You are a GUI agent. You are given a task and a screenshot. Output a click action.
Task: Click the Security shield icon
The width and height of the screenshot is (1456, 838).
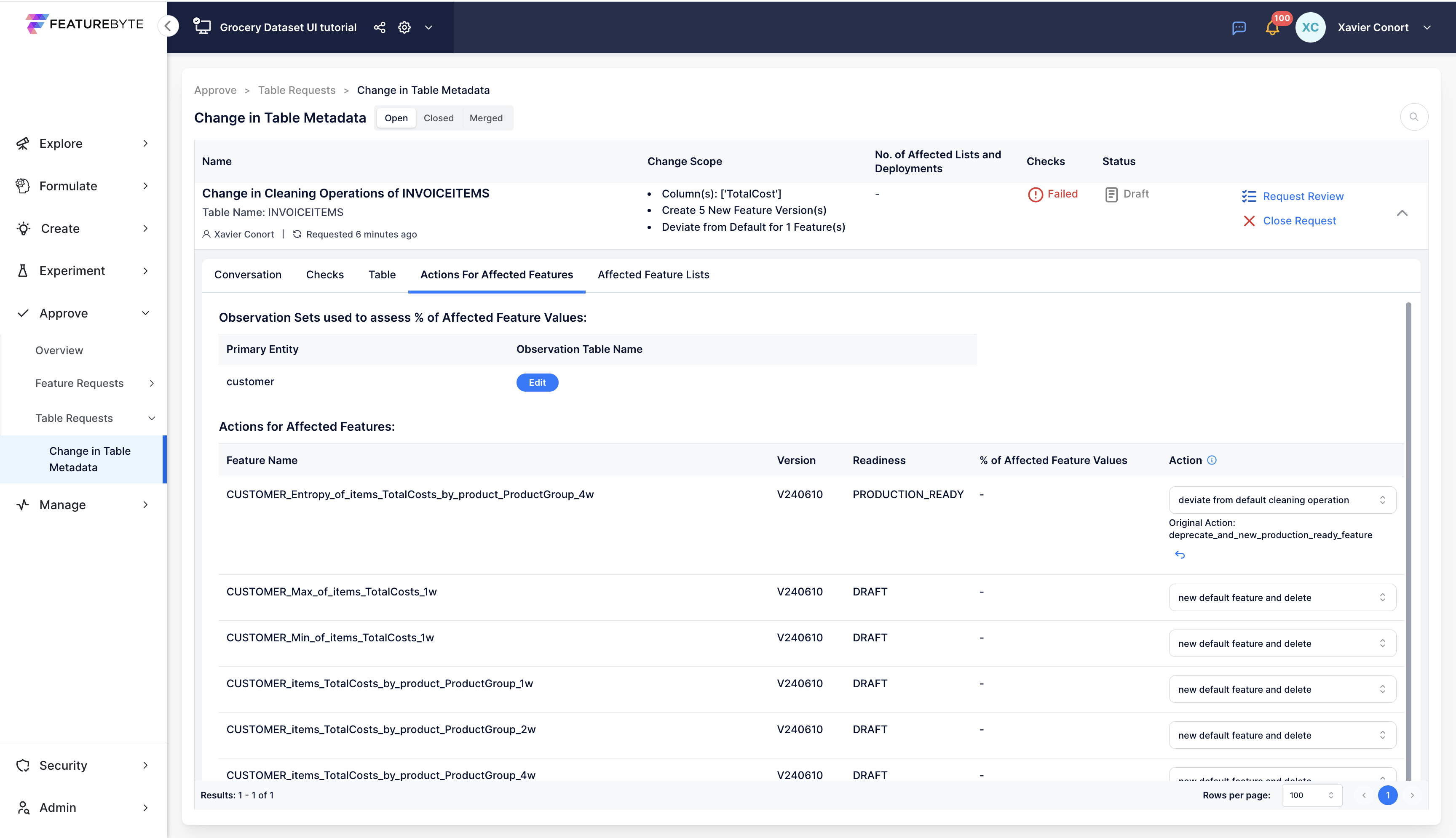coord(23,765)
